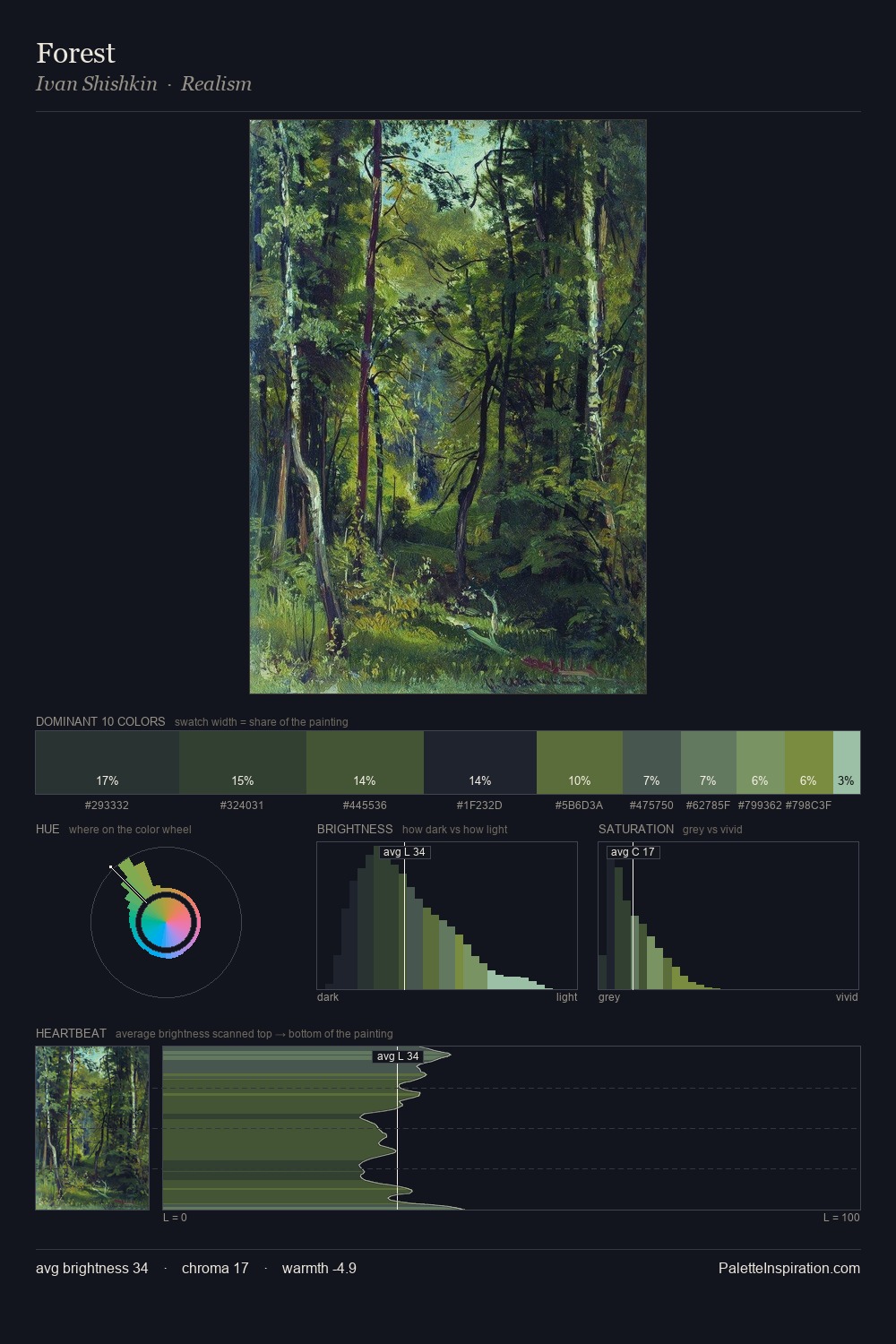Click the 'dark' axis label
Viewport: 896px width, 1344px height.
328,997
